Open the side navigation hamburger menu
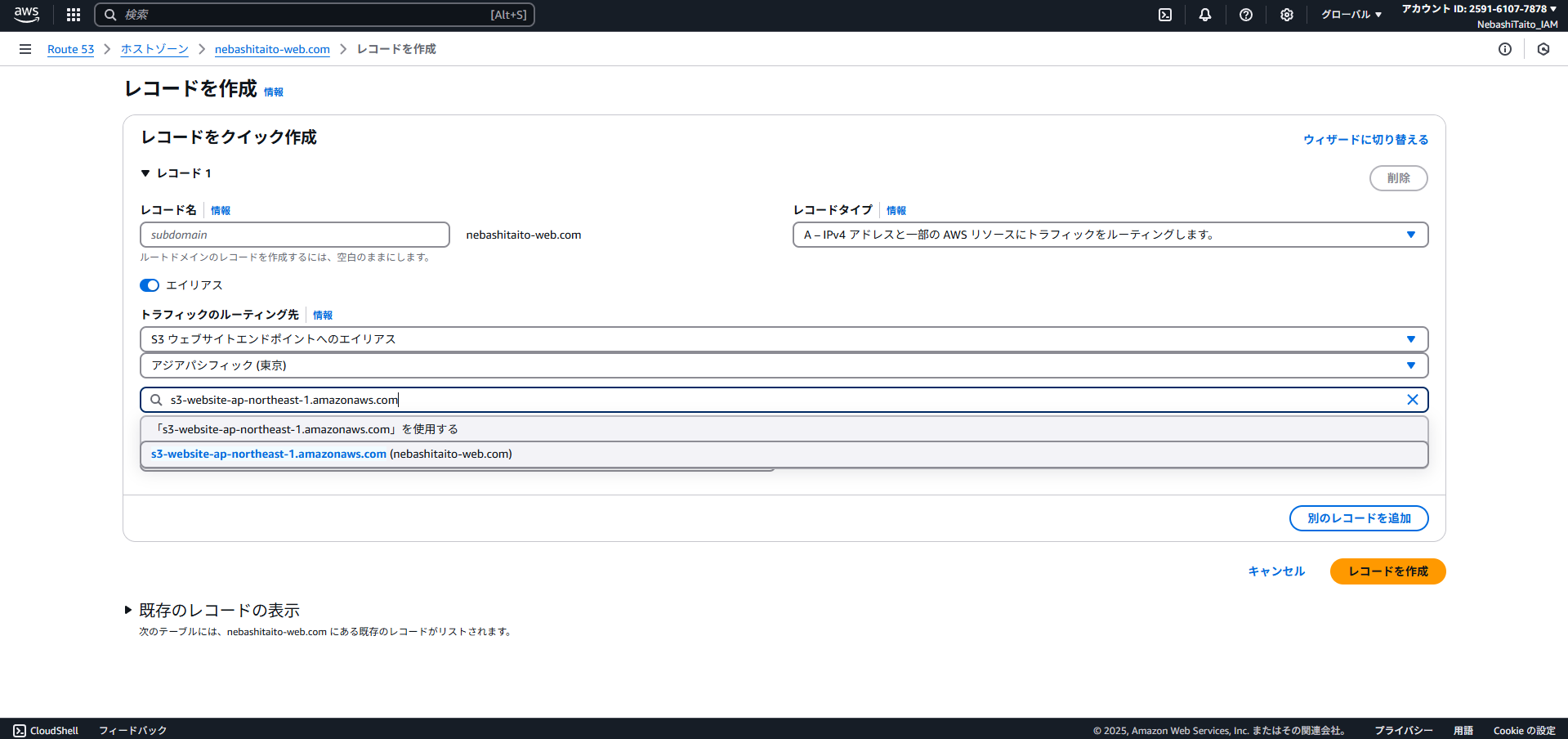The image size is (1568, 739). click(25, 49)
